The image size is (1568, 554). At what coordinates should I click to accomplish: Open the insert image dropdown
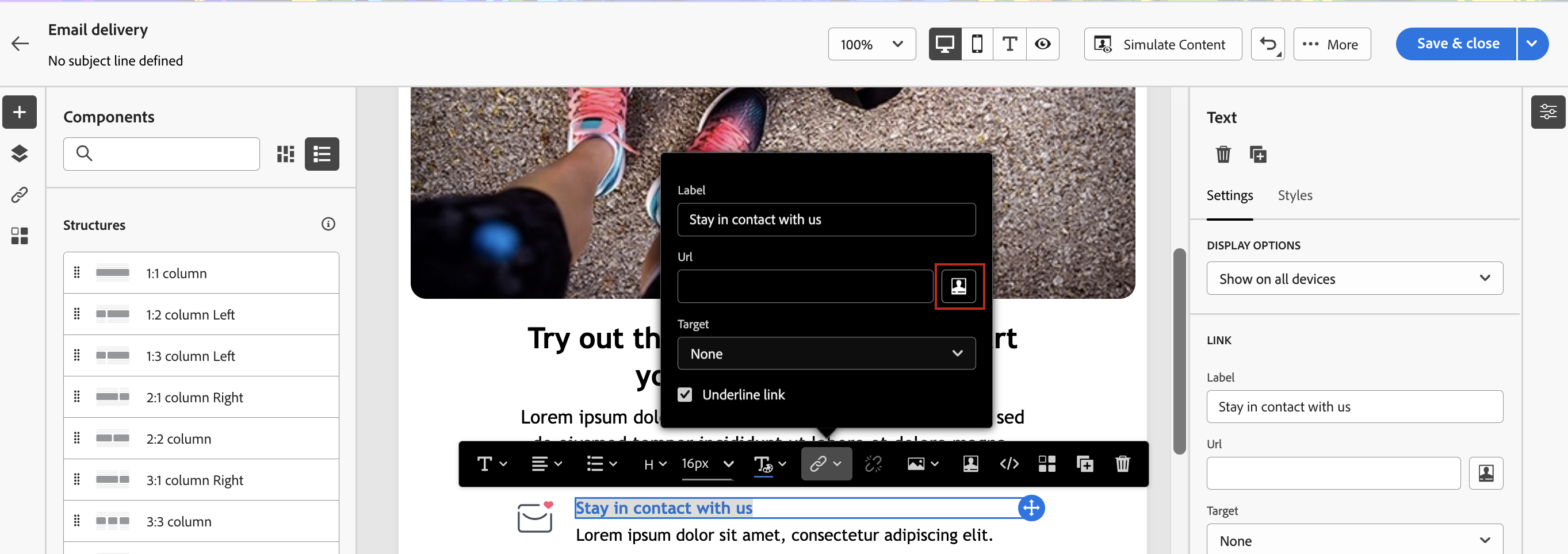(x=923, y=464)
